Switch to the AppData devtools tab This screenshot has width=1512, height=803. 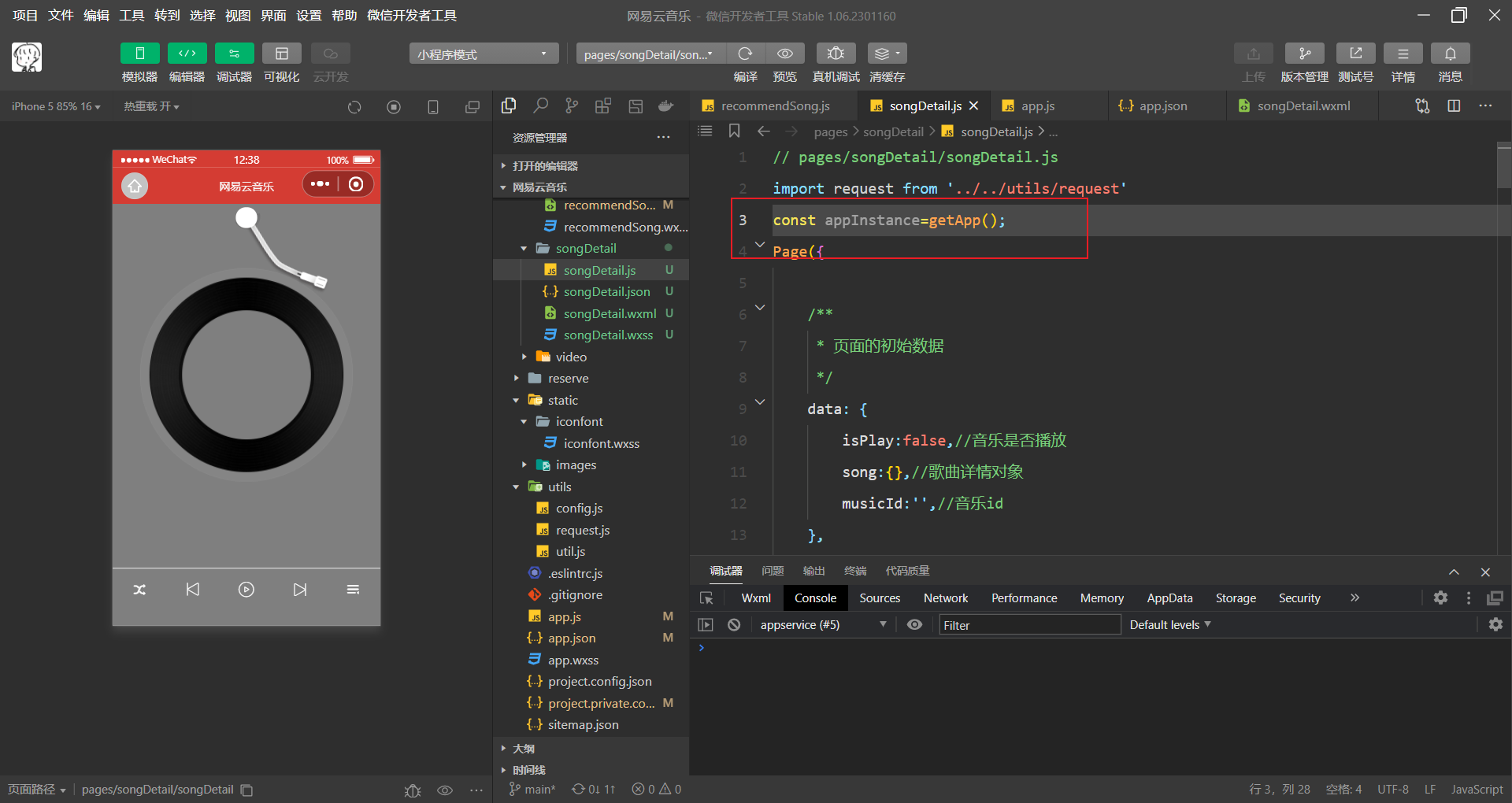(x=1169, y=598)
